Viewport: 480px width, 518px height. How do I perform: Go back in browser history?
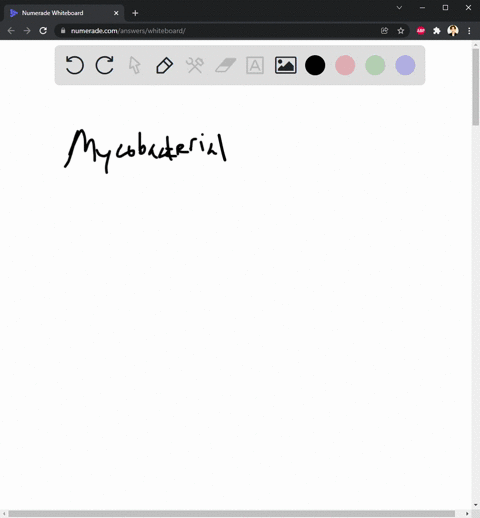click(x=11, y=31)
